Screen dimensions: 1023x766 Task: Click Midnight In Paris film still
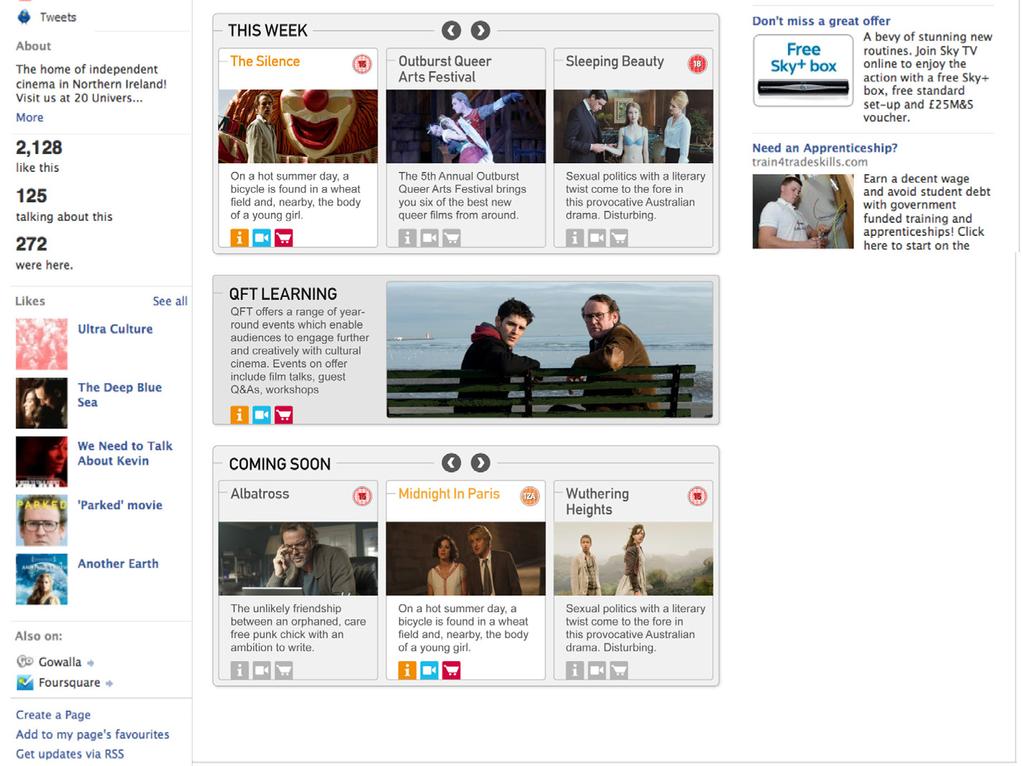point(466,559)
